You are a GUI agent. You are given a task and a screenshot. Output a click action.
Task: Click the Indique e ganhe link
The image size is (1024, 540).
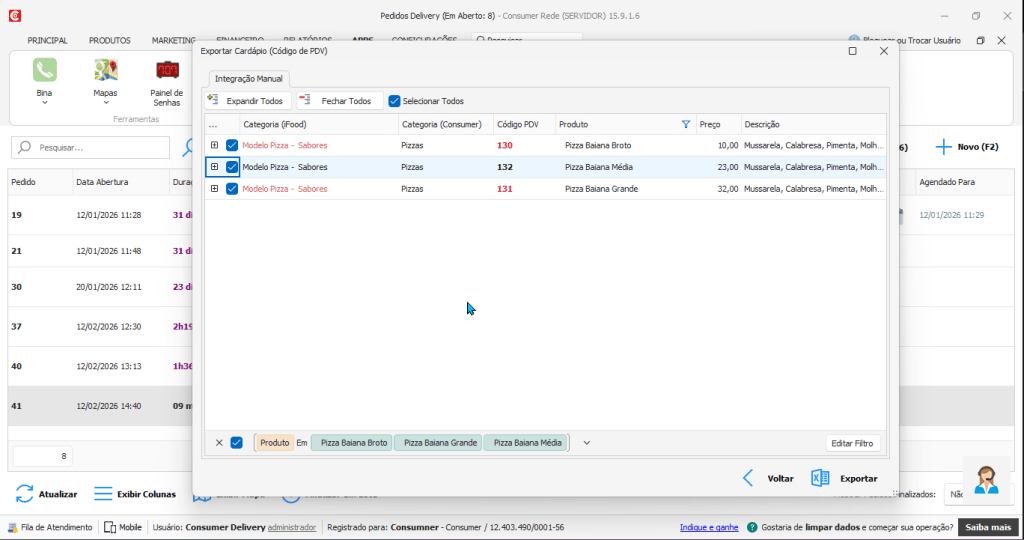click(x=709, y=527)
